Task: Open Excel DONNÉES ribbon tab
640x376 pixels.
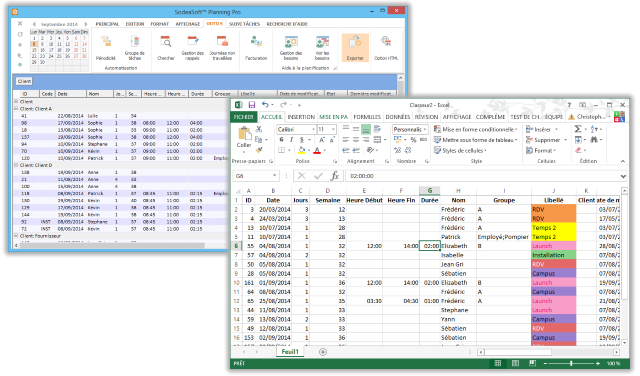Action: point(398,117)
